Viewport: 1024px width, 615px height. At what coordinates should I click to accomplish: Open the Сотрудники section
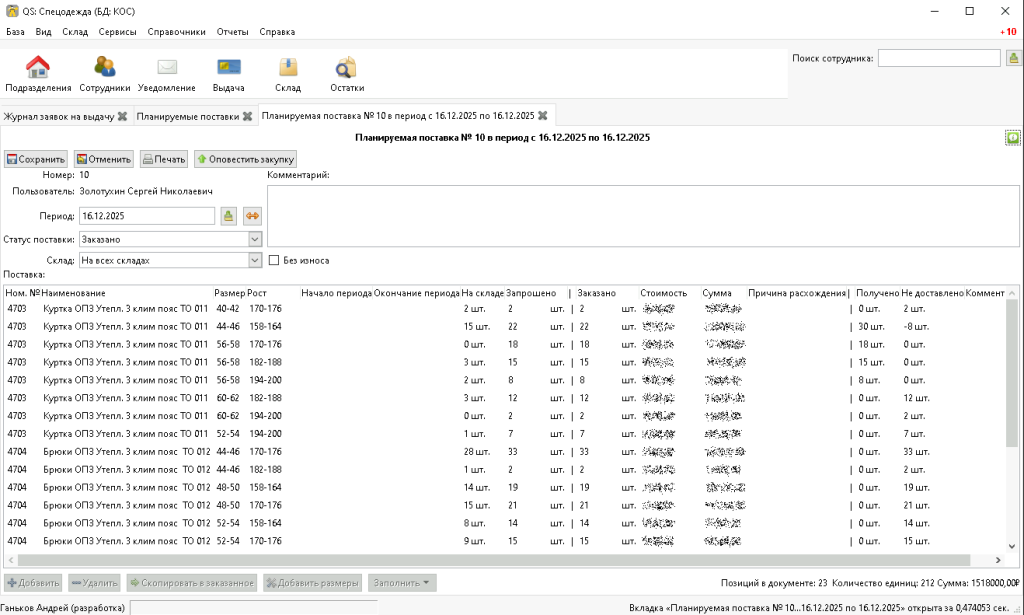[105, 74]
